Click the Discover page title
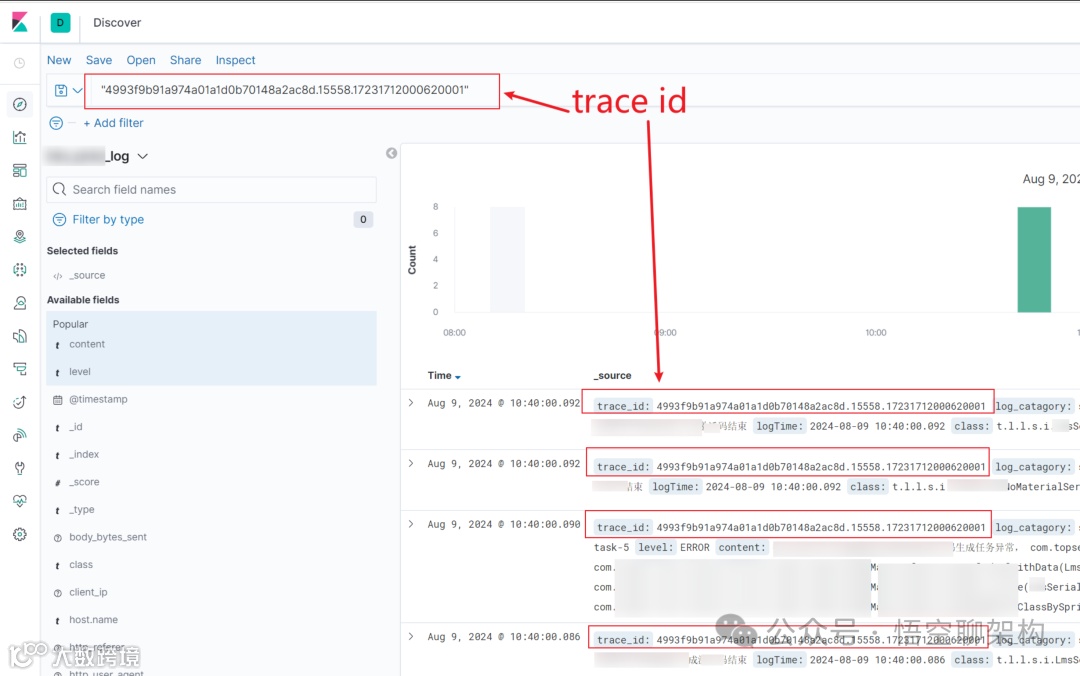Screen dimensions: 1080x676 pyautogui.click(x=117, y=23)
